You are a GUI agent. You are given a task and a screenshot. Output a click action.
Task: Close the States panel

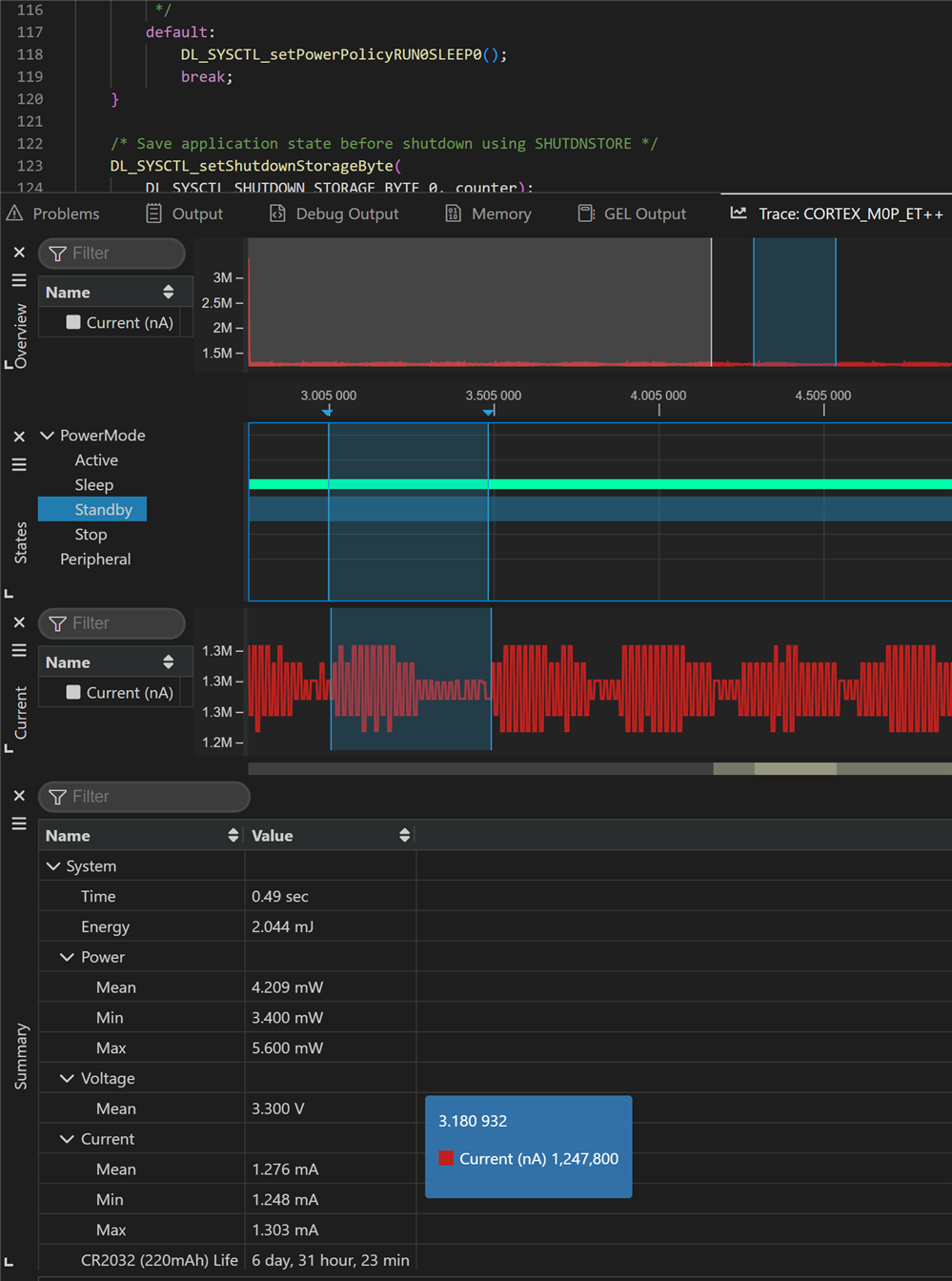tap(19, 437)
